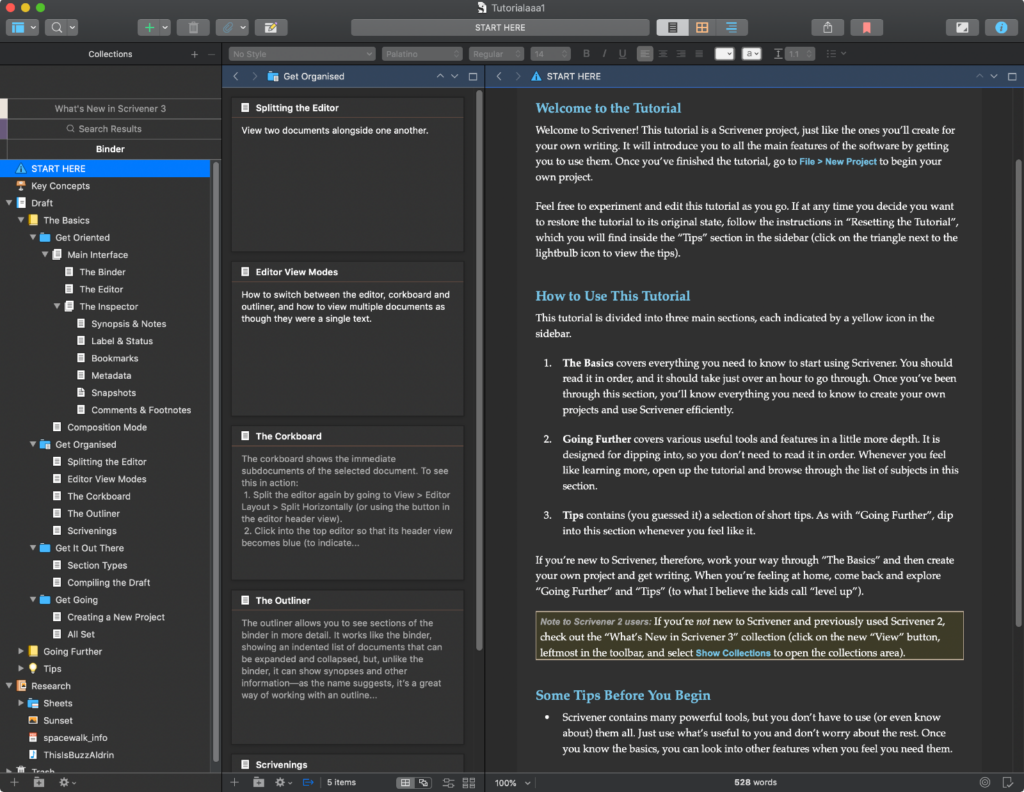This screenshot has height=792, width=1024.
Task: Click the corkboard vertical scrollbar
Action: 479,369
